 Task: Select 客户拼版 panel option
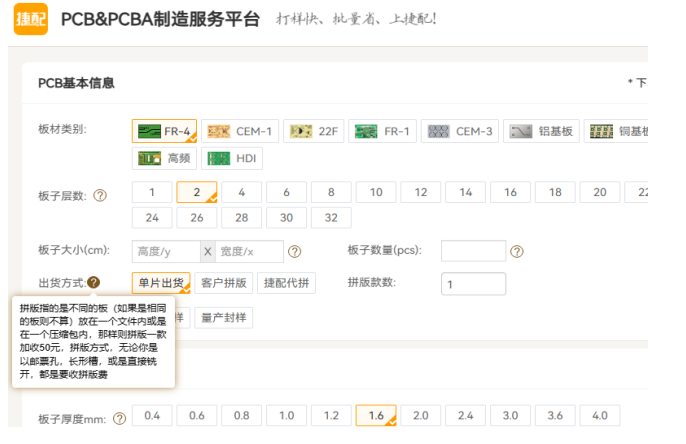point(222,283)
